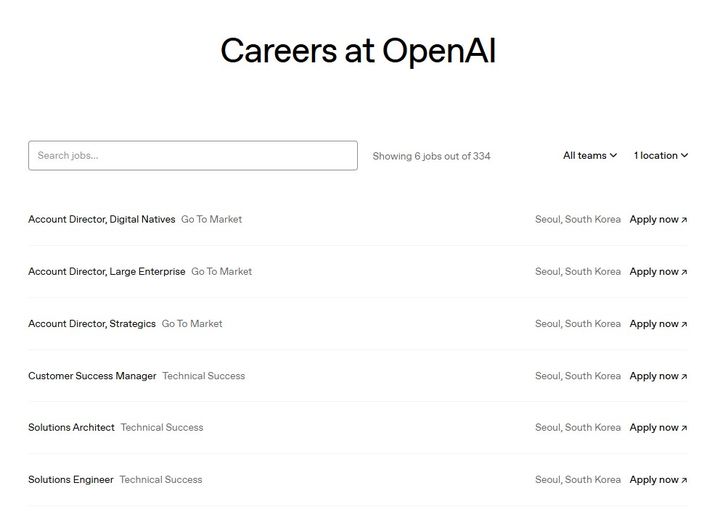This screenshot has width=720, height=525.
Task: Open the Solutions Engineer job listing
Action: coord(71,479)
